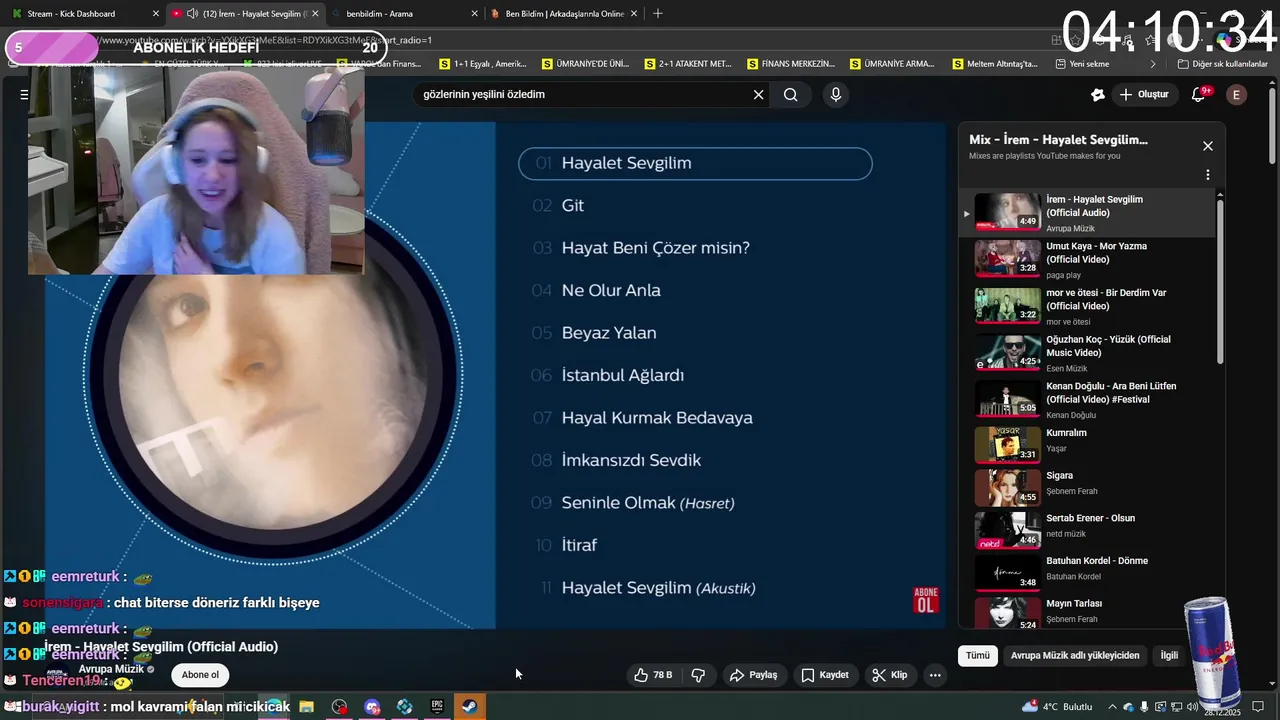Open 'ÜMRANİYE ARMA...' bookmark
This screenshot has height=720, width=1280.
(892, 64)
